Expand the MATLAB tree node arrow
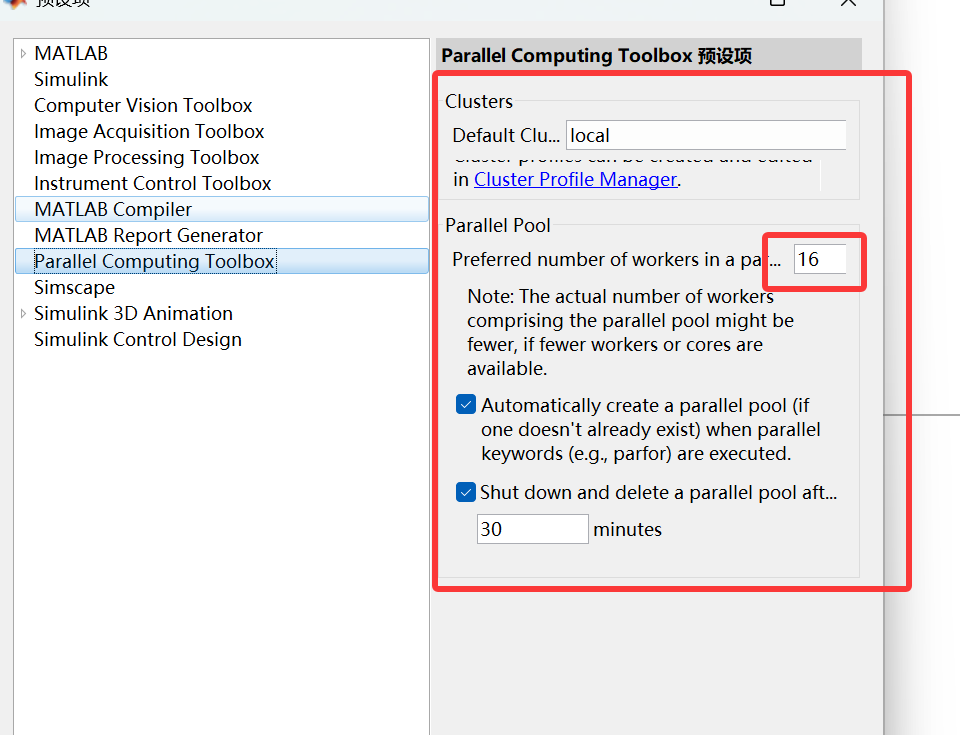Screen dimensions: 960x735 pos(23,54)
